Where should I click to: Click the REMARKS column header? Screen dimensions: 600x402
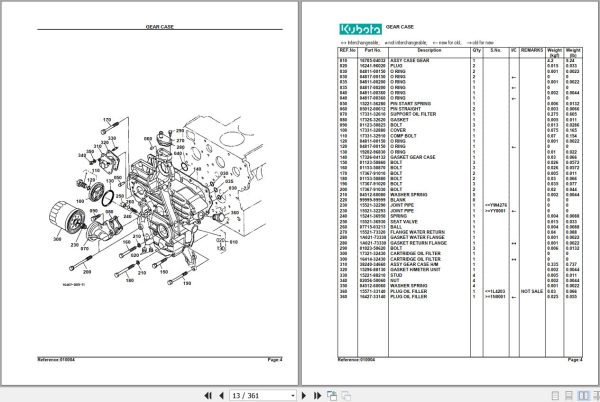pyautogui.click(x=532, y=50)
